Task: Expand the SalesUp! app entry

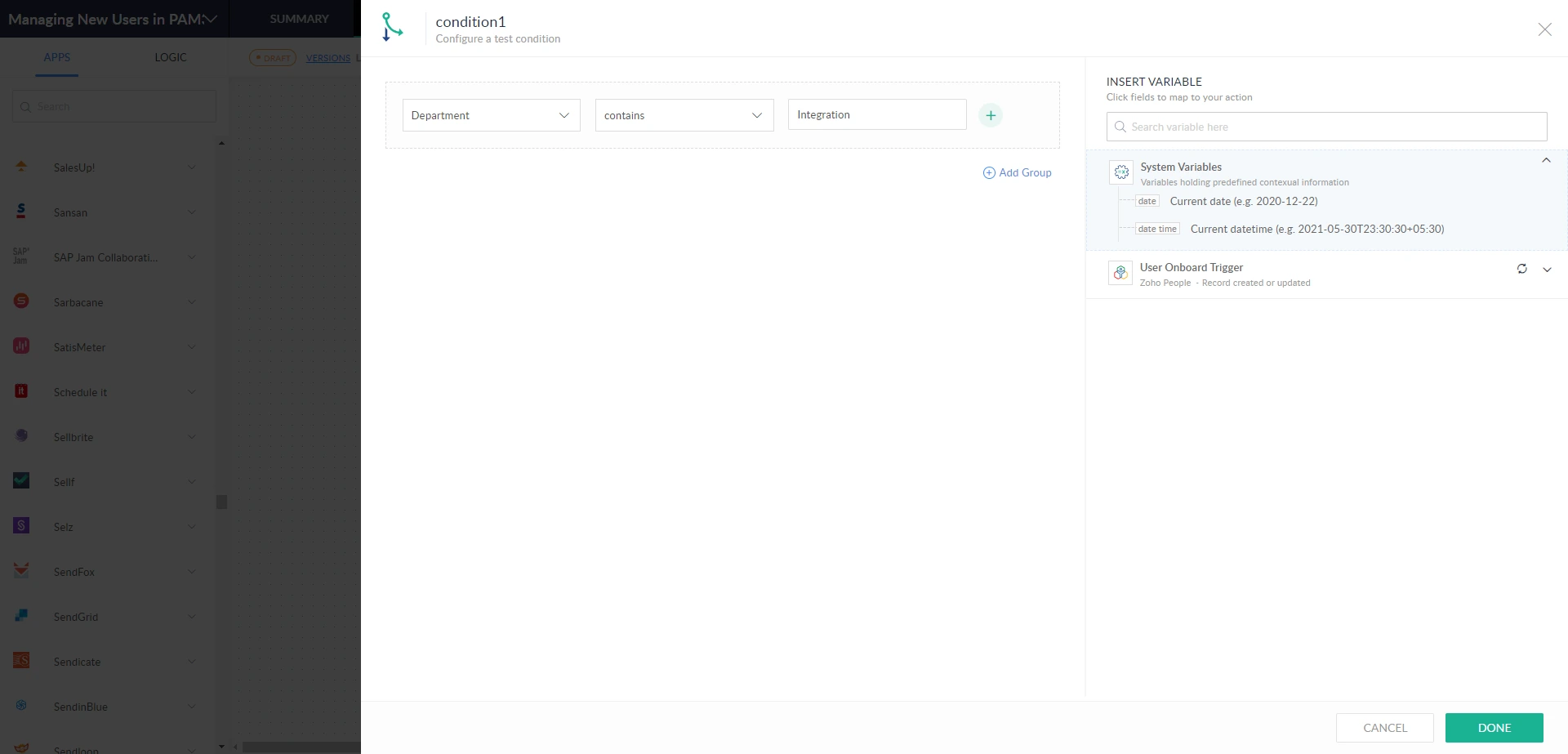Action: (191, 167)
